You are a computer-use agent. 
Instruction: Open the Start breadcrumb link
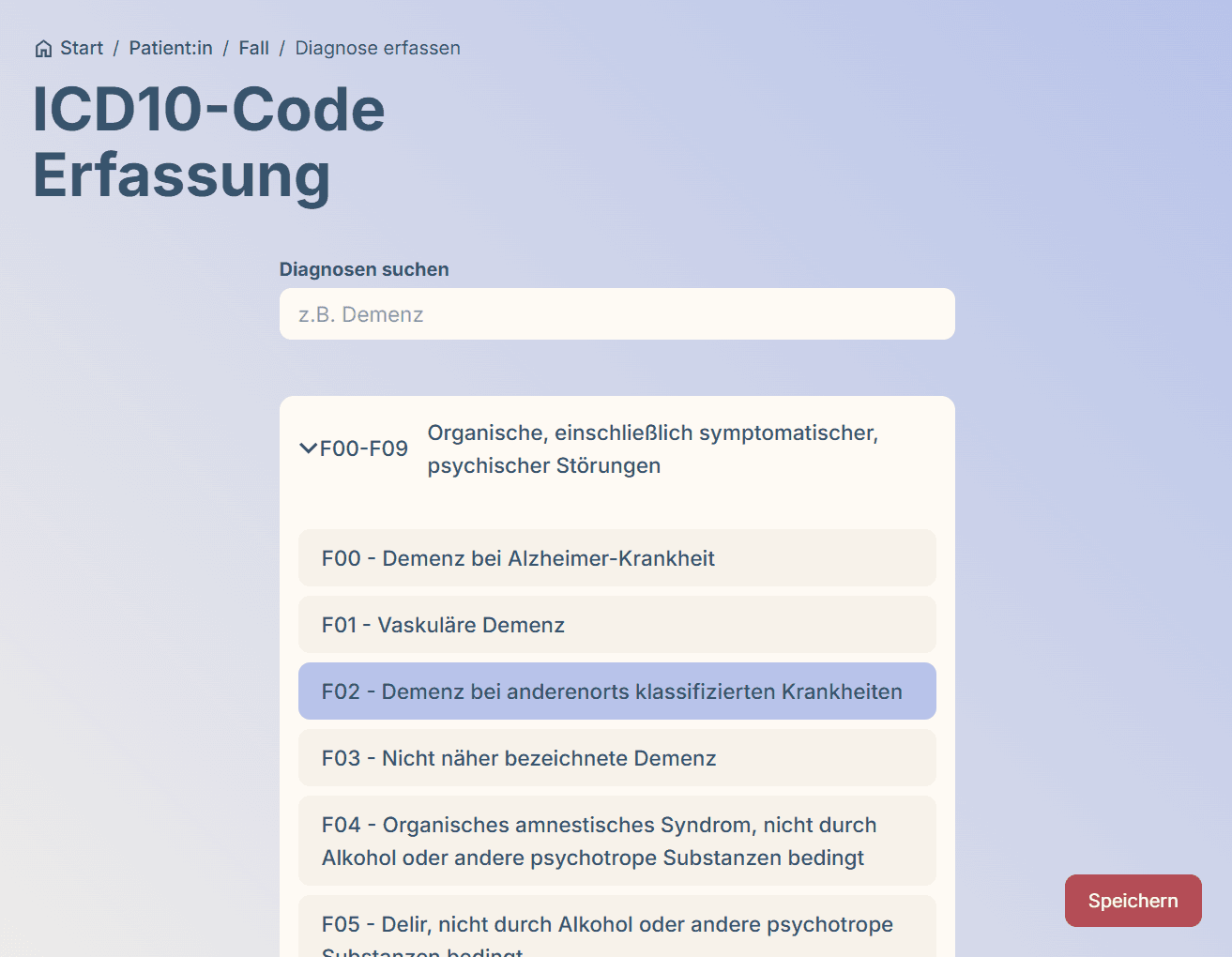82,48
